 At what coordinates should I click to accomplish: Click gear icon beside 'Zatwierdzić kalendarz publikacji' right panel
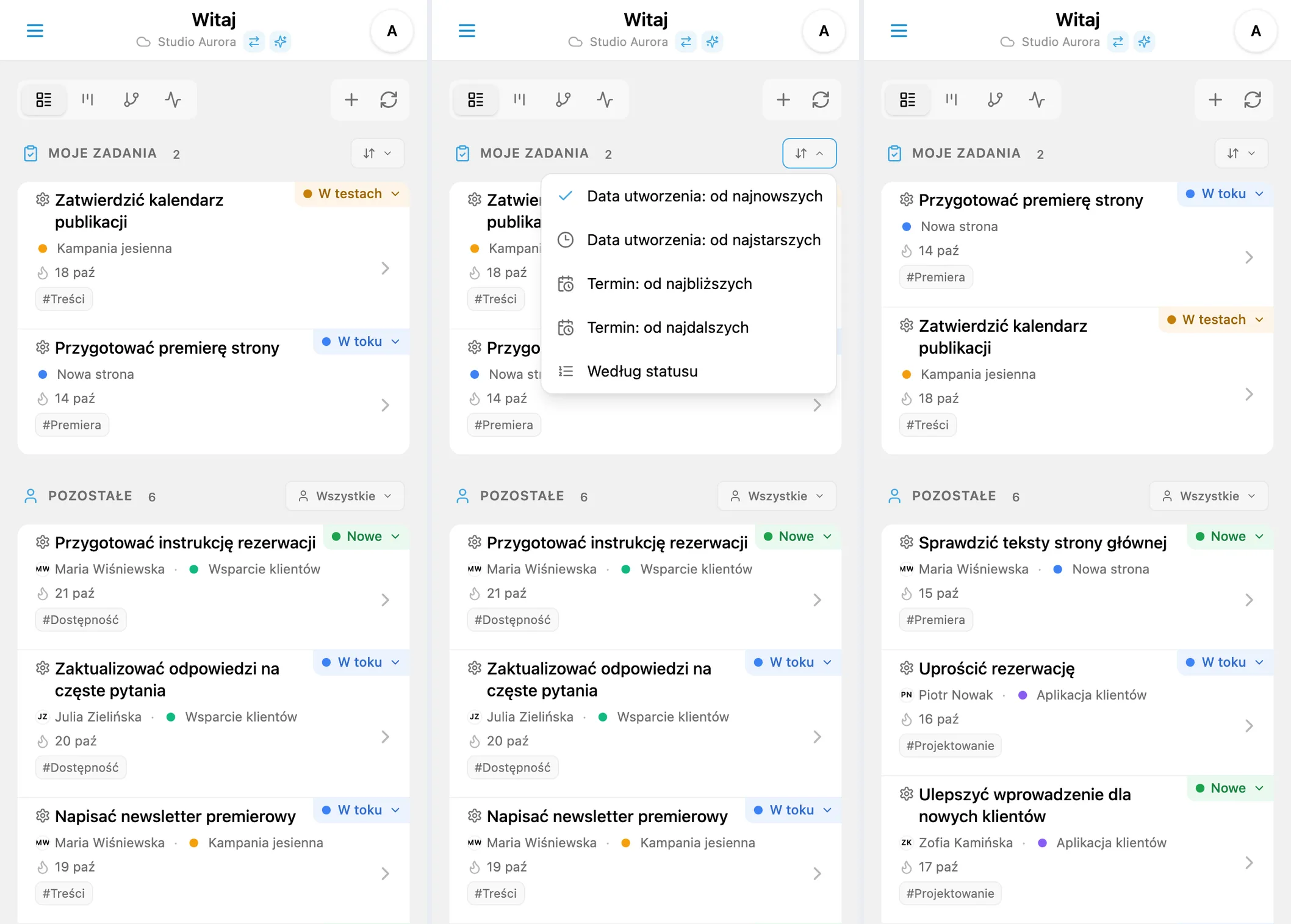click(x=907, y=326)
